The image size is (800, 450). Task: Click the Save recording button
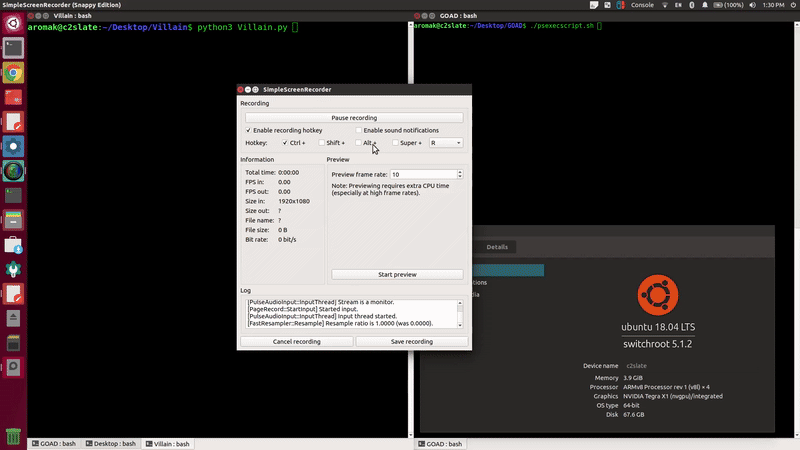pyautogui.click(x=412, y=341)
